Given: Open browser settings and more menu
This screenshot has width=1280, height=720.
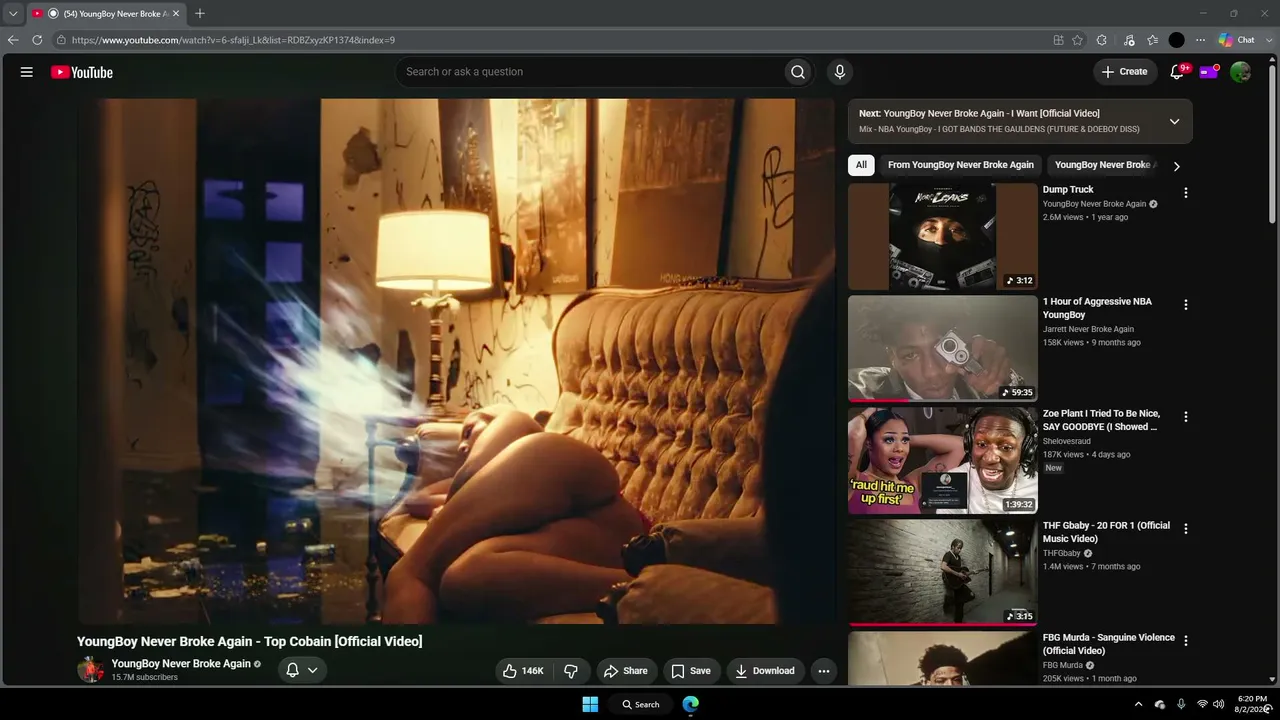Looking at the screenshot, I should point(1200,40).
